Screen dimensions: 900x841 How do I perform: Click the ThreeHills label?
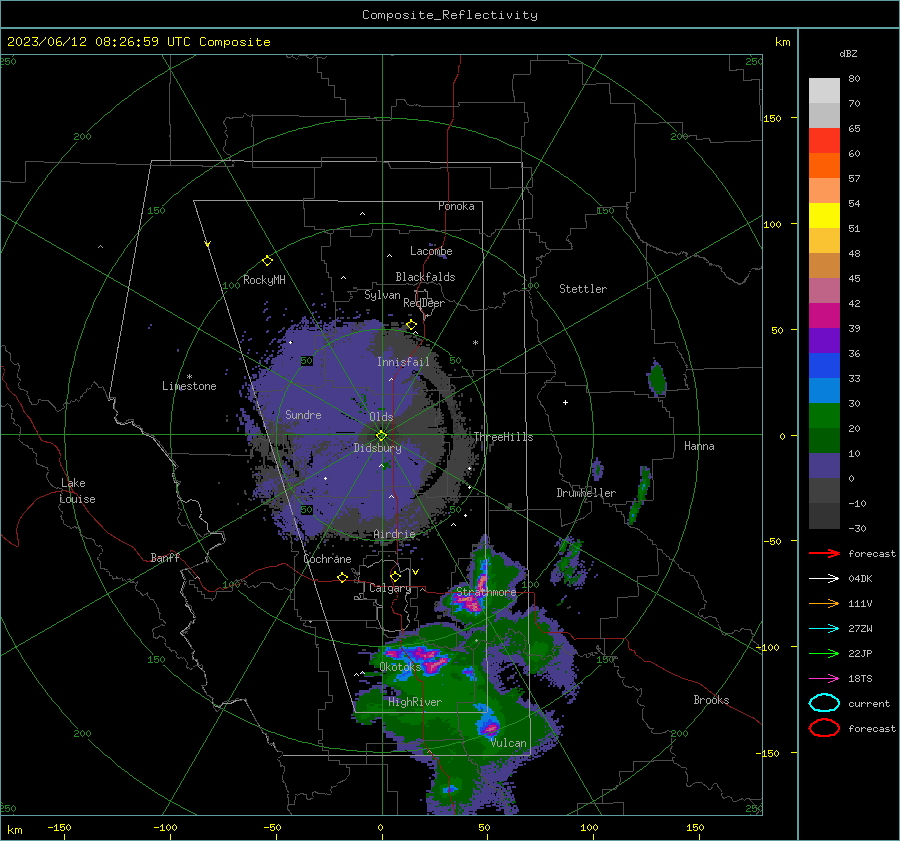point(503,437)
